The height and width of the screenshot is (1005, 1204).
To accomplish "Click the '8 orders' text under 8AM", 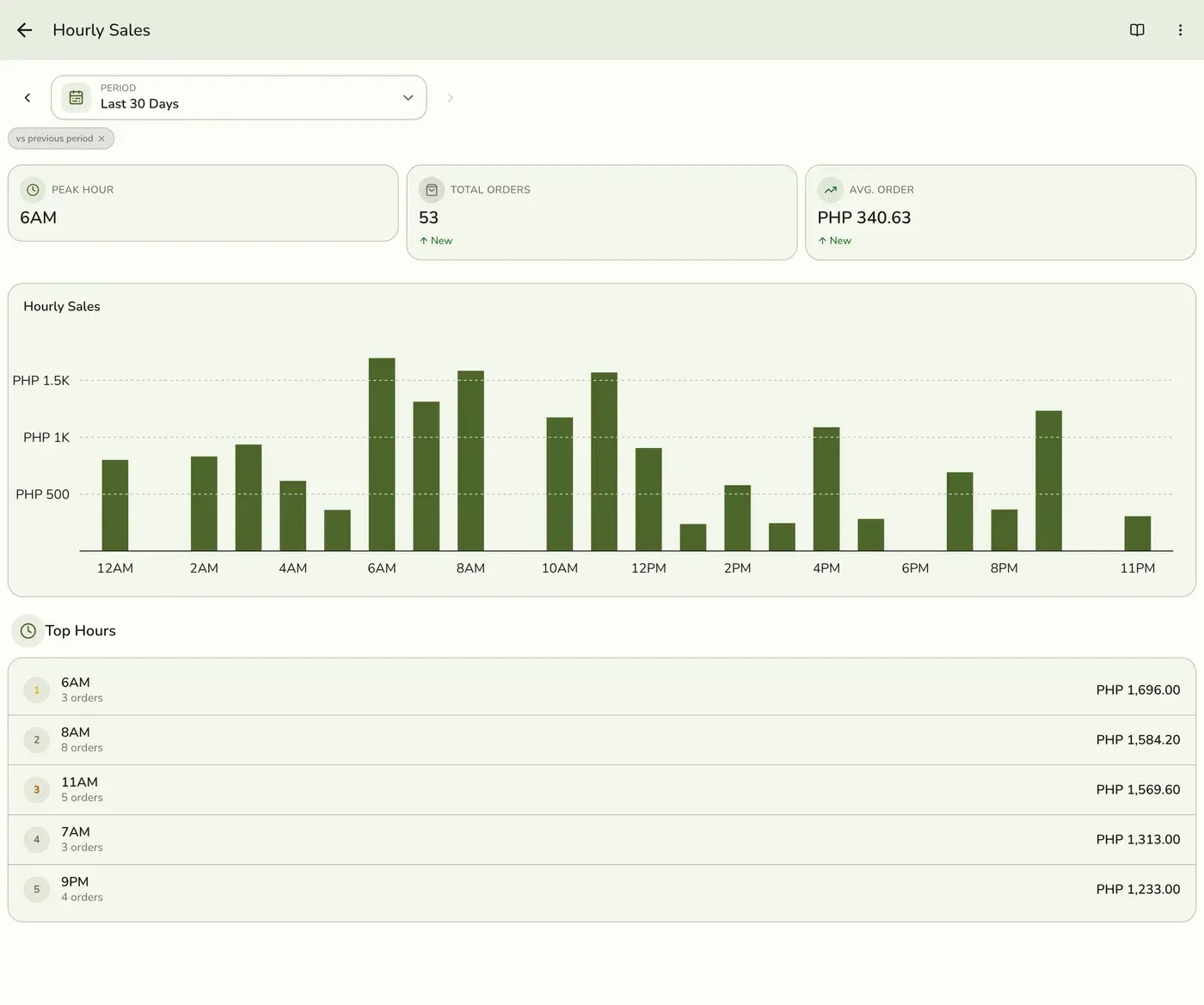I will click(x=82, y=748).
